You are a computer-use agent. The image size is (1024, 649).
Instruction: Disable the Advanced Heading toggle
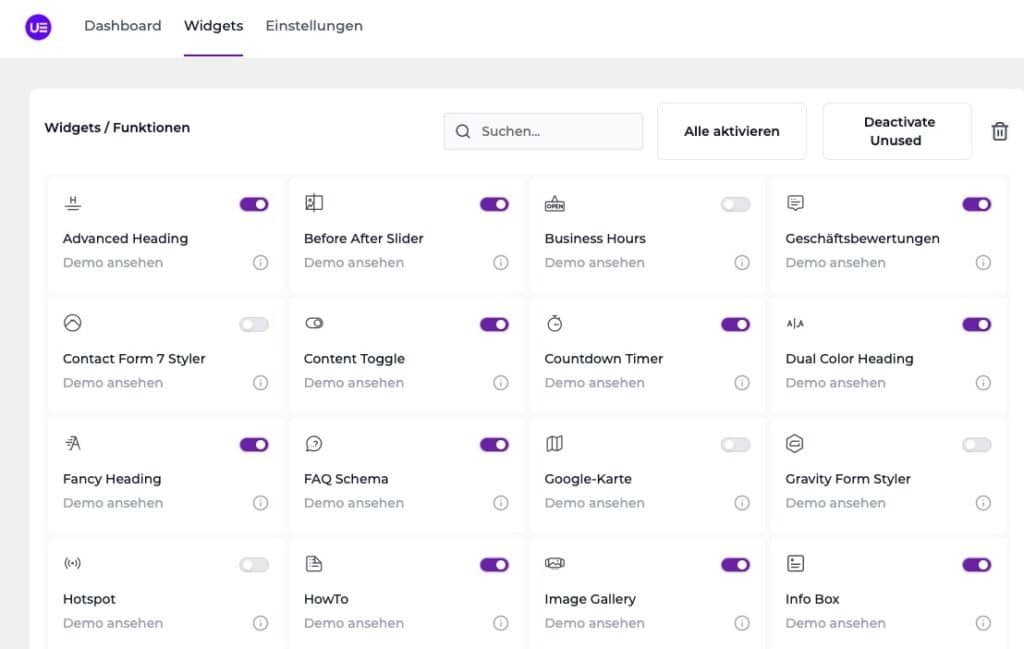click(254, 204)
